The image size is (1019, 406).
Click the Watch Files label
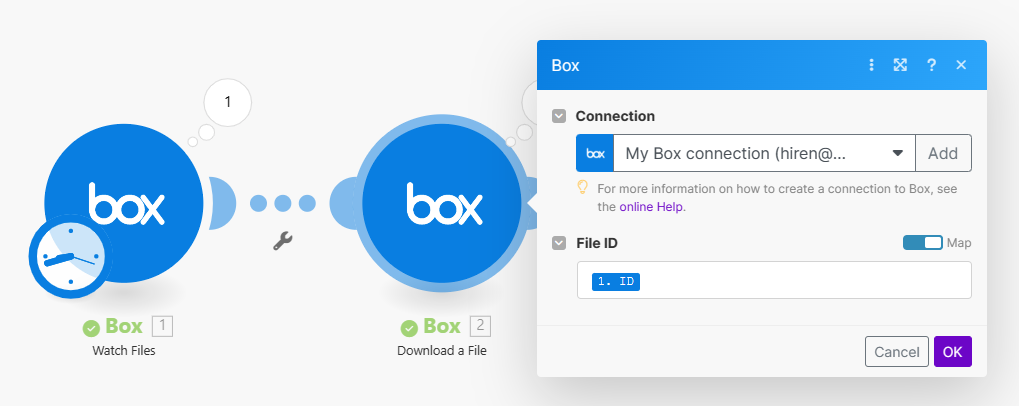pyautogui.click(x=124, y=351)
